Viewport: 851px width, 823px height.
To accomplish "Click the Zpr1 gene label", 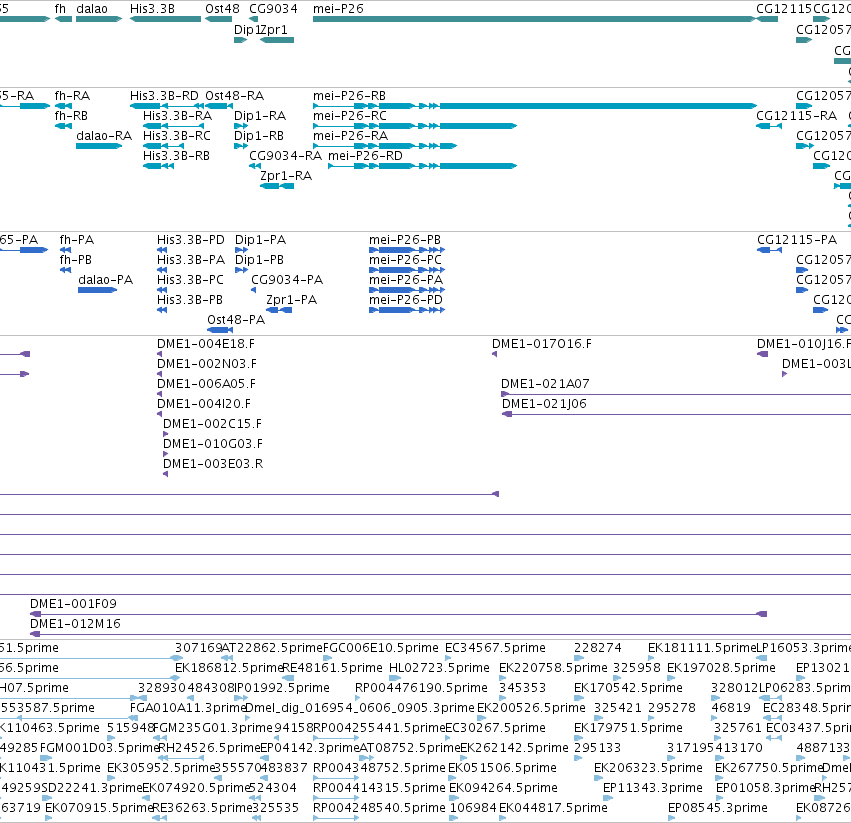I will pyautogui.click(x=274, y=29).
